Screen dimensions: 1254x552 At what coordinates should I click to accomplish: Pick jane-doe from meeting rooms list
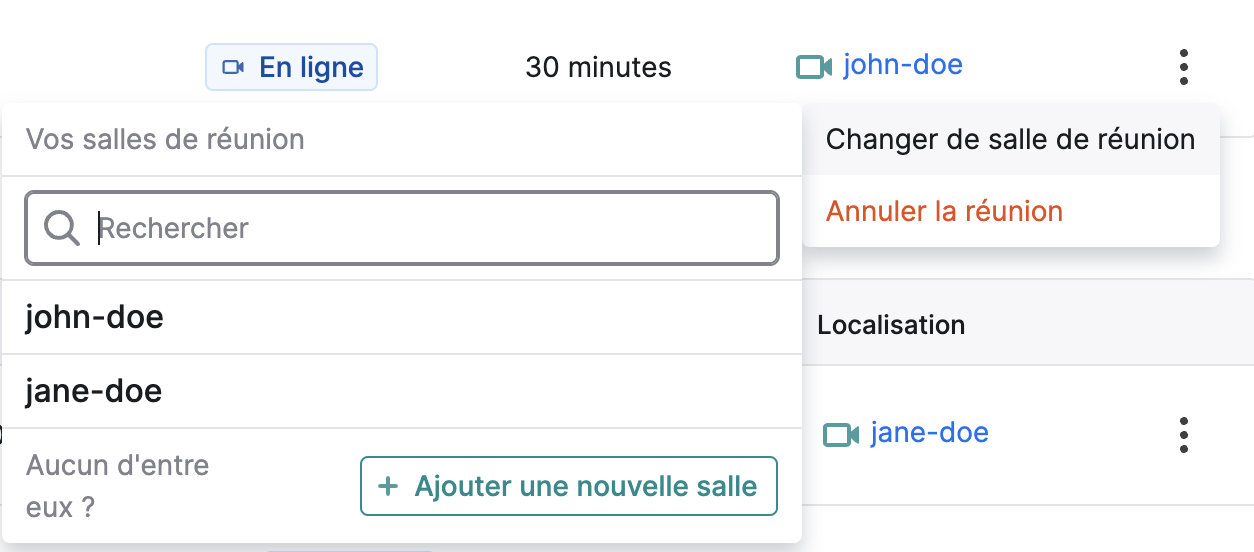[x=402, y=391]
